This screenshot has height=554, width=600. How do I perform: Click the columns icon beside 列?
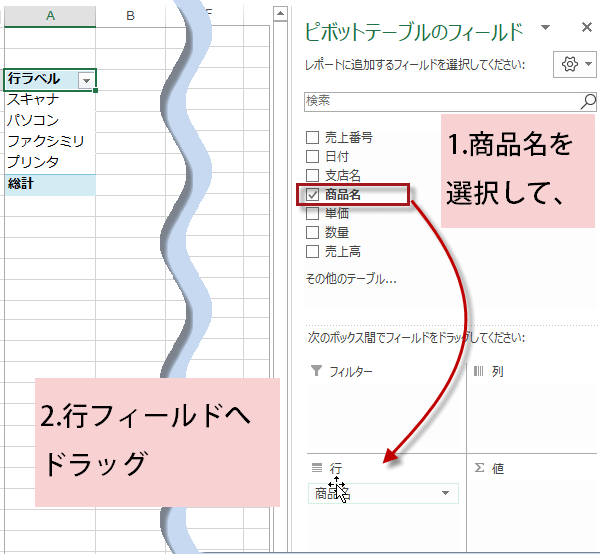click(478, 372)
